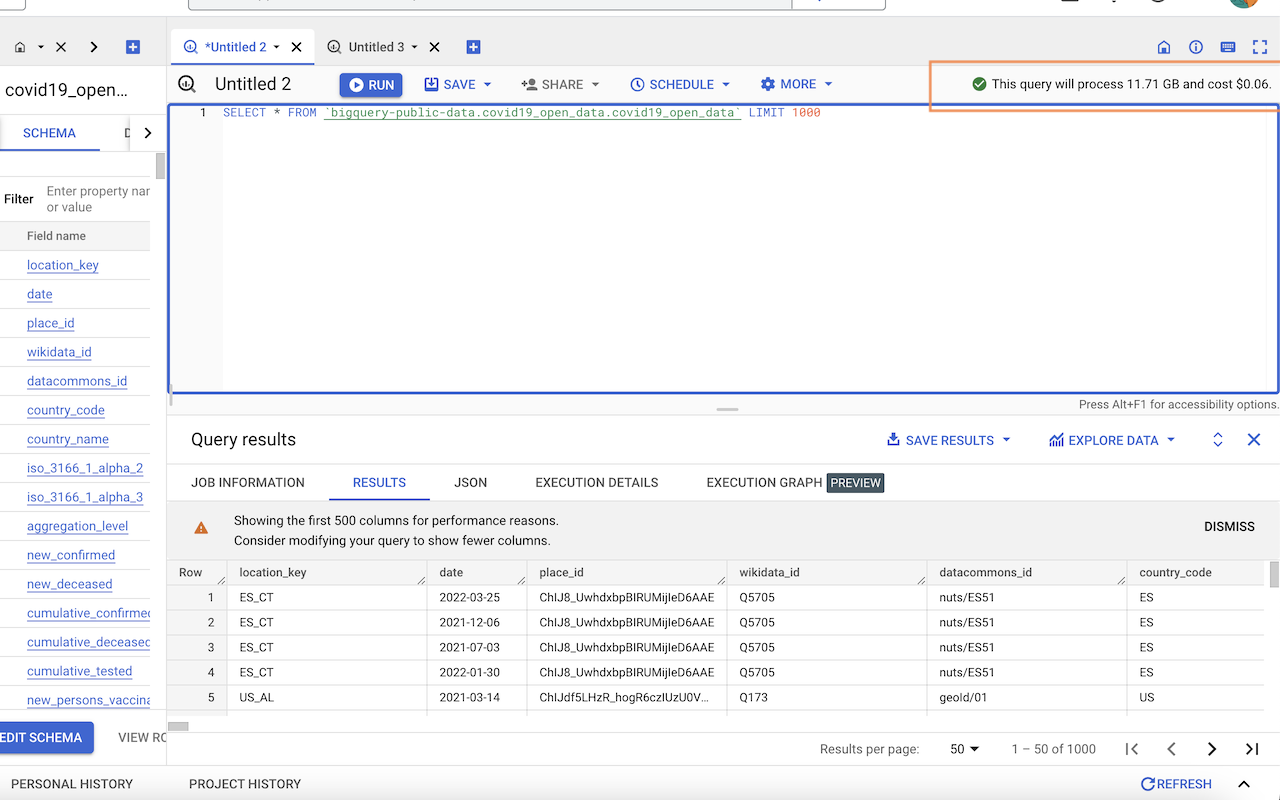Go to first page of results
Viewport: 1280px width, 800px height.
tap(1132, 749)
